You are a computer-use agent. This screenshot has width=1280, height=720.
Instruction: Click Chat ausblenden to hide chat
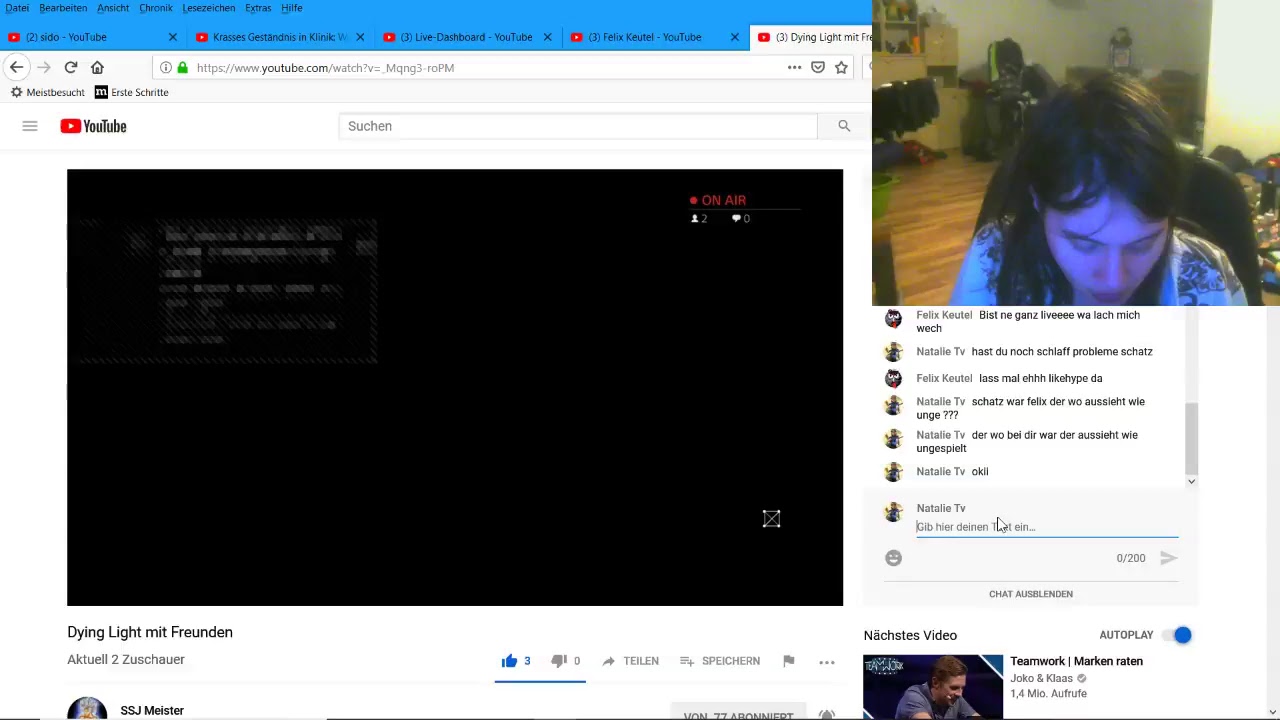pyautogui.click(x=1031, y=594)
